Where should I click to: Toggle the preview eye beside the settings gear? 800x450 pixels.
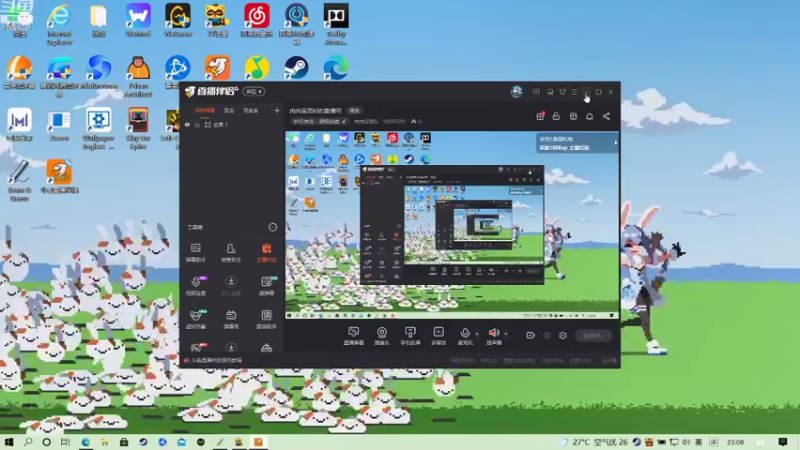(547, 336)
